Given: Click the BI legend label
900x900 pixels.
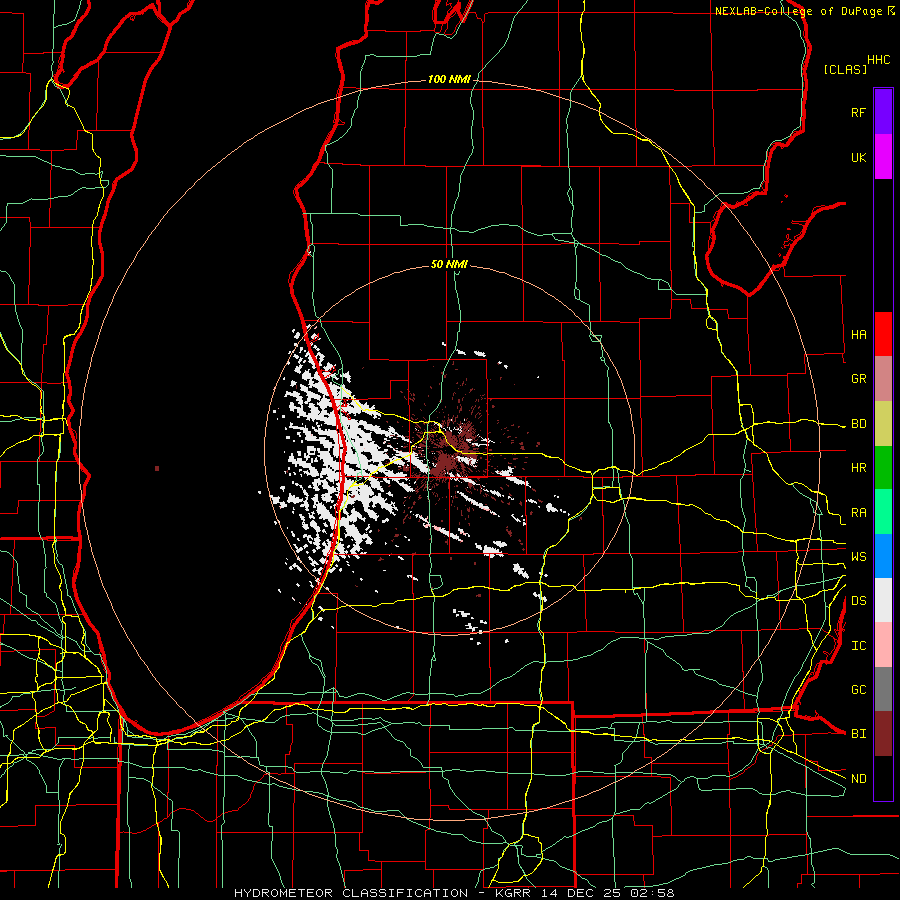Looking at the screenshot, I should point(858,734).
